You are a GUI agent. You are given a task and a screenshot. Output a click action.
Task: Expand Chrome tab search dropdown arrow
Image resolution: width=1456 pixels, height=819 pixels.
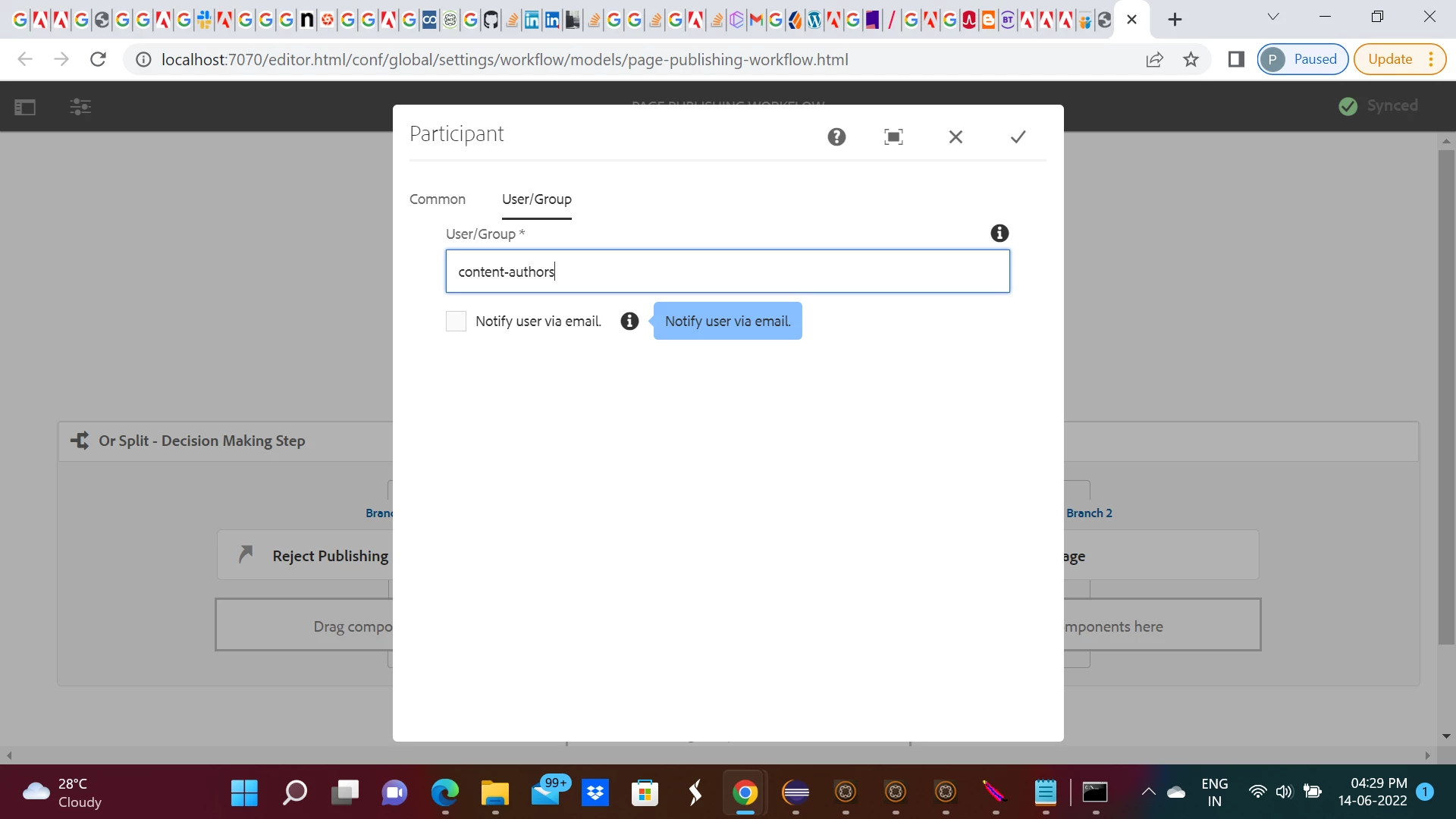coord(1273,17)
